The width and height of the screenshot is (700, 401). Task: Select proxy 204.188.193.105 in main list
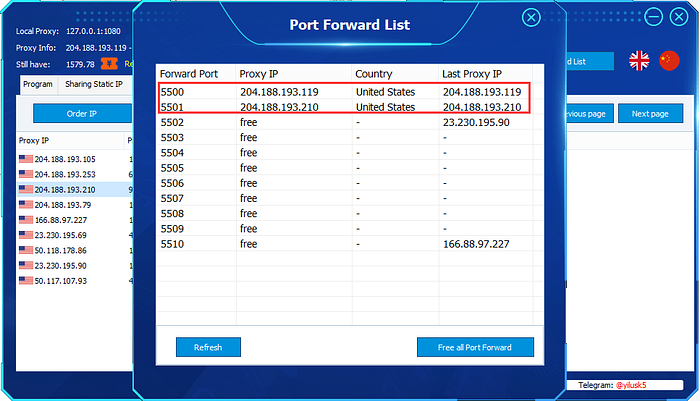tap(75, 159)
